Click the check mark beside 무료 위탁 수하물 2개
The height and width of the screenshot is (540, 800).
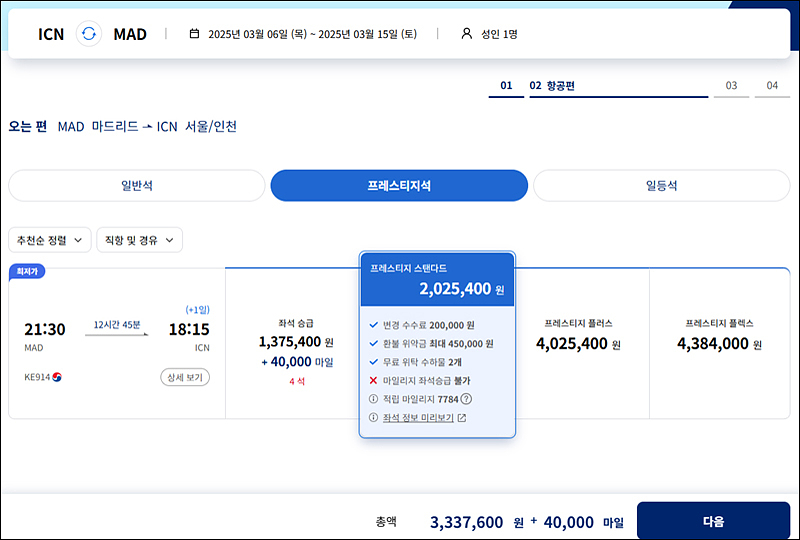pos(373,362)
